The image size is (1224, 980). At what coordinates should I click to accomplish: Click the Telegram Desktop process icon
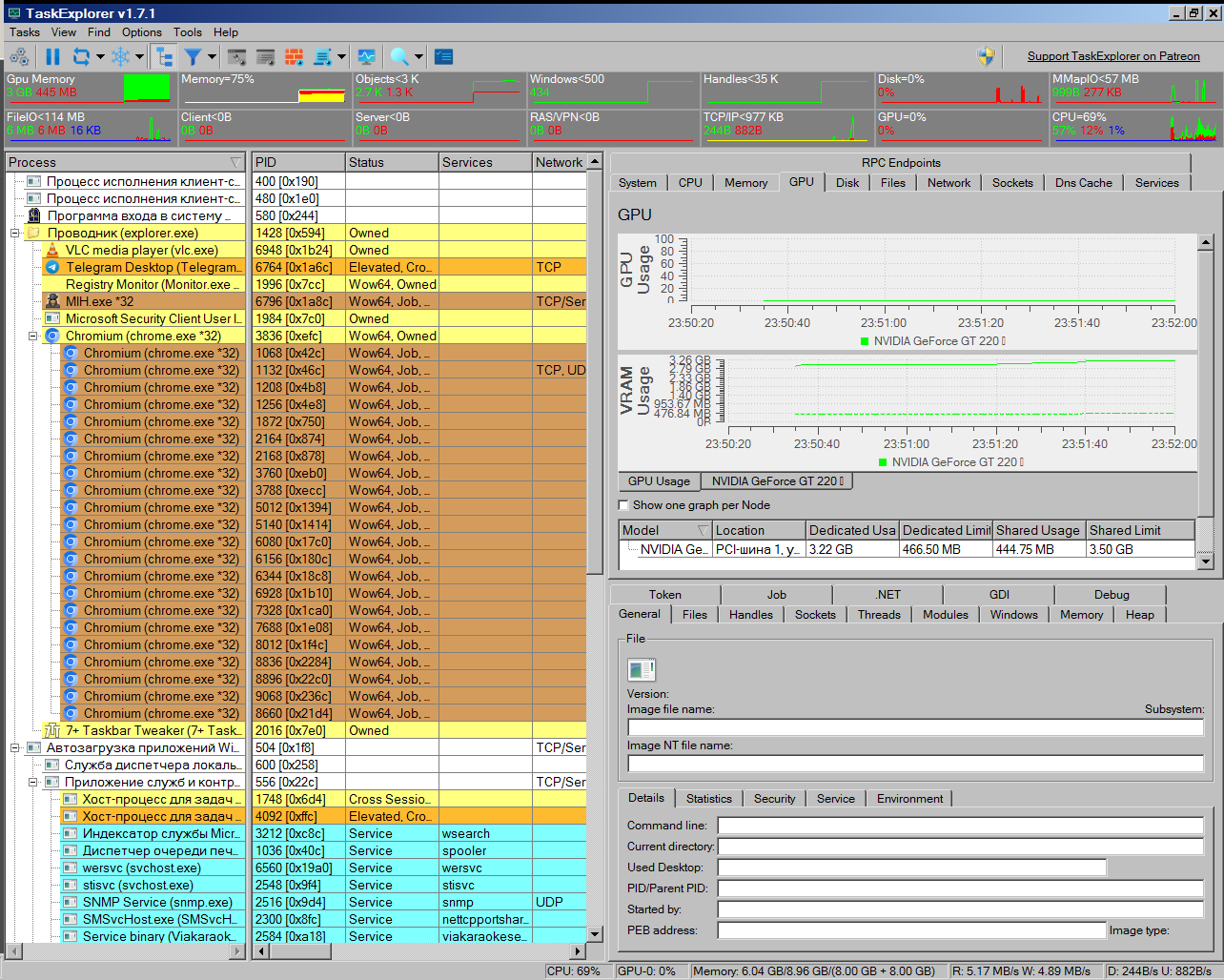53,268
